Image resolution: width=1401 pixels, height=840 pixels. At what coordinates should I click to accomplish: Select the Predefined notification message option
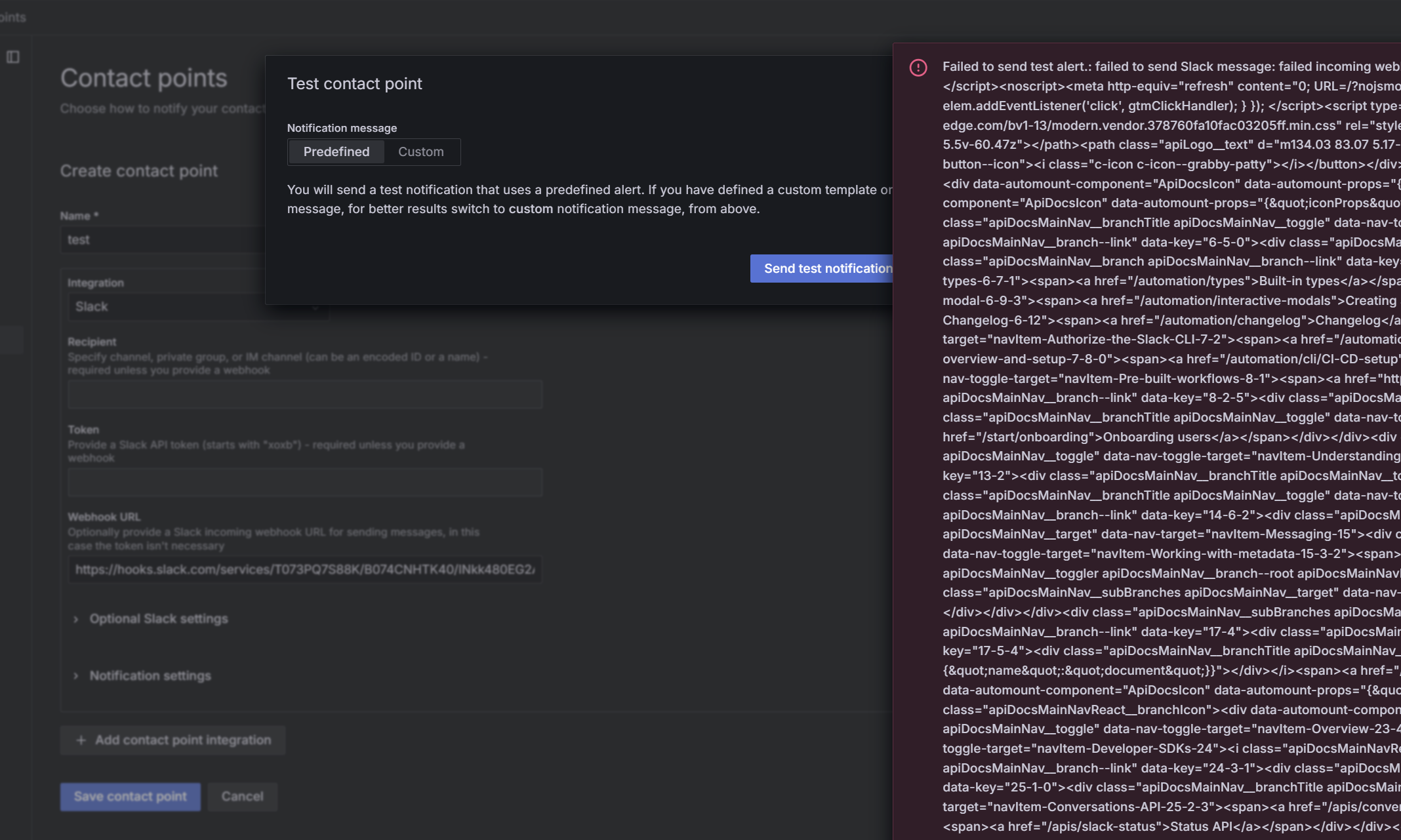point(336,151)
